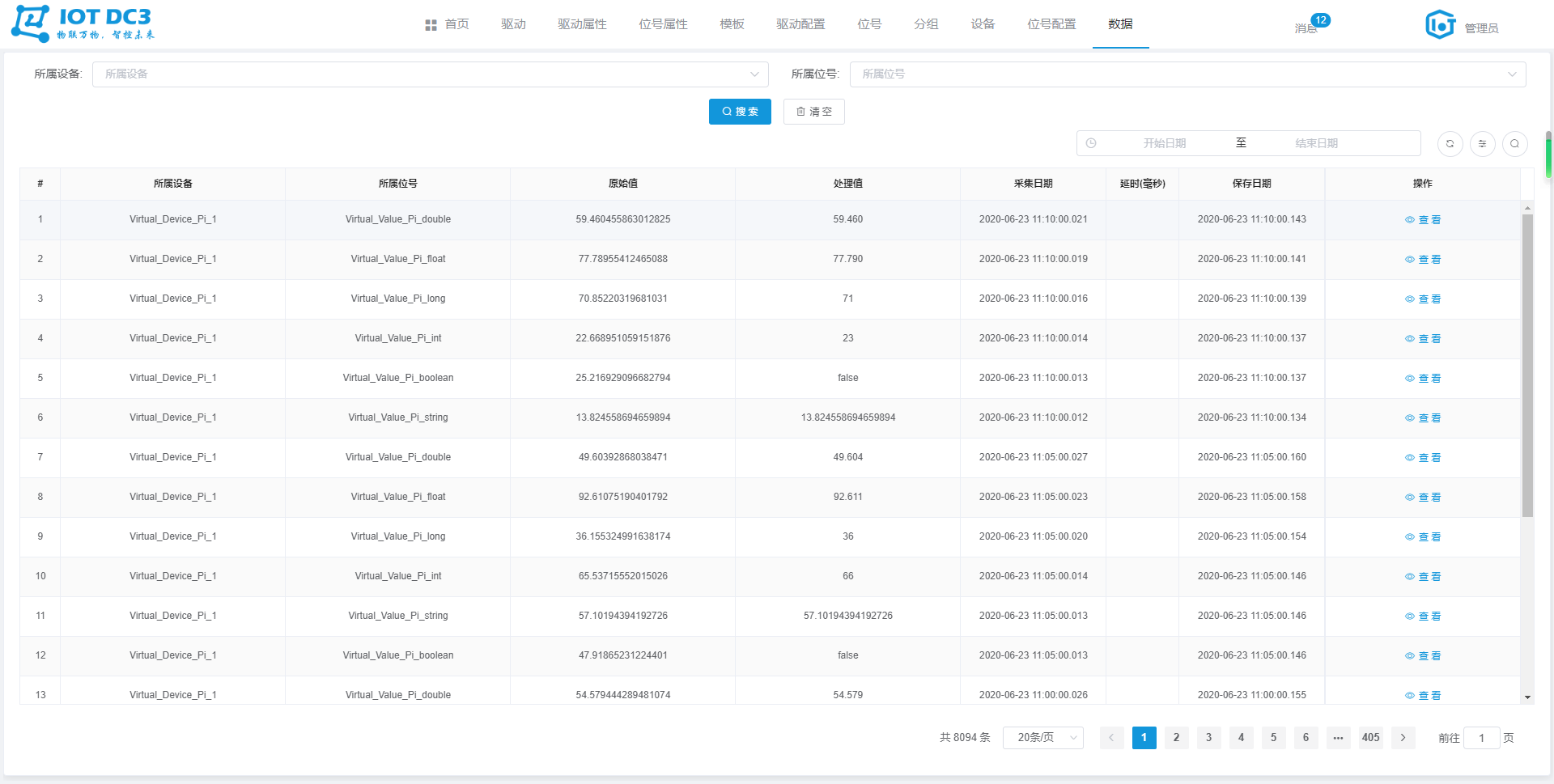This screenshot has width=1554, height=784.
Task: View details of row 2 via 查看
Action: [1422, 260]
